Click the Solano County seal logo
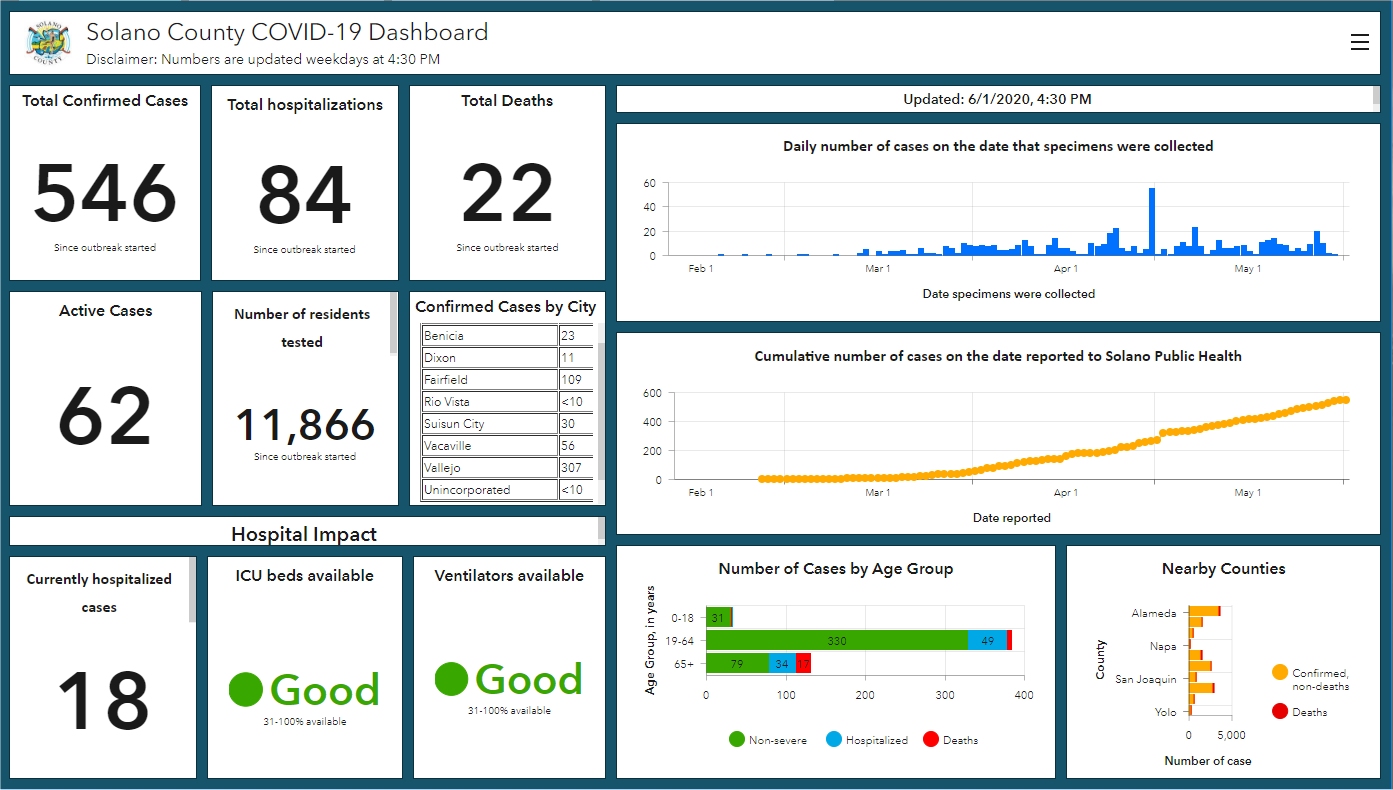The width and height of the screenshot is (1393, 790). [x=49, y=43]
